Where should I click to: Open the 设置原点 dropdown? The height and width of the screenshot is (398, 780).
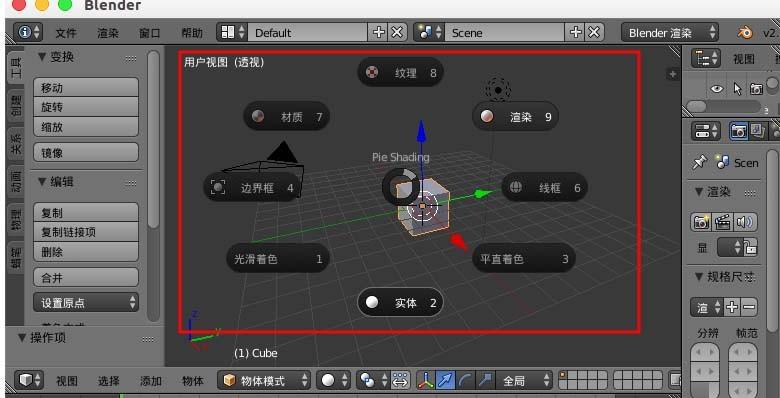coord(86,302)
